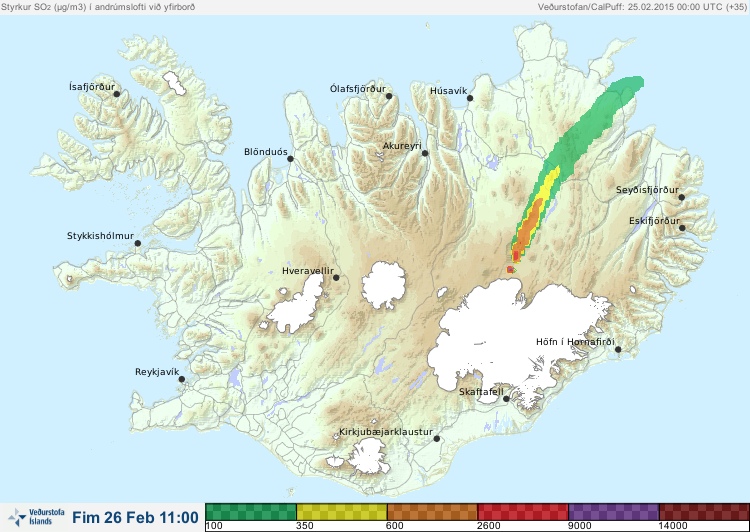Click the 'Hveravellir' label
The width and height of the screenshot is (750, 532).
tap(308, 271)
